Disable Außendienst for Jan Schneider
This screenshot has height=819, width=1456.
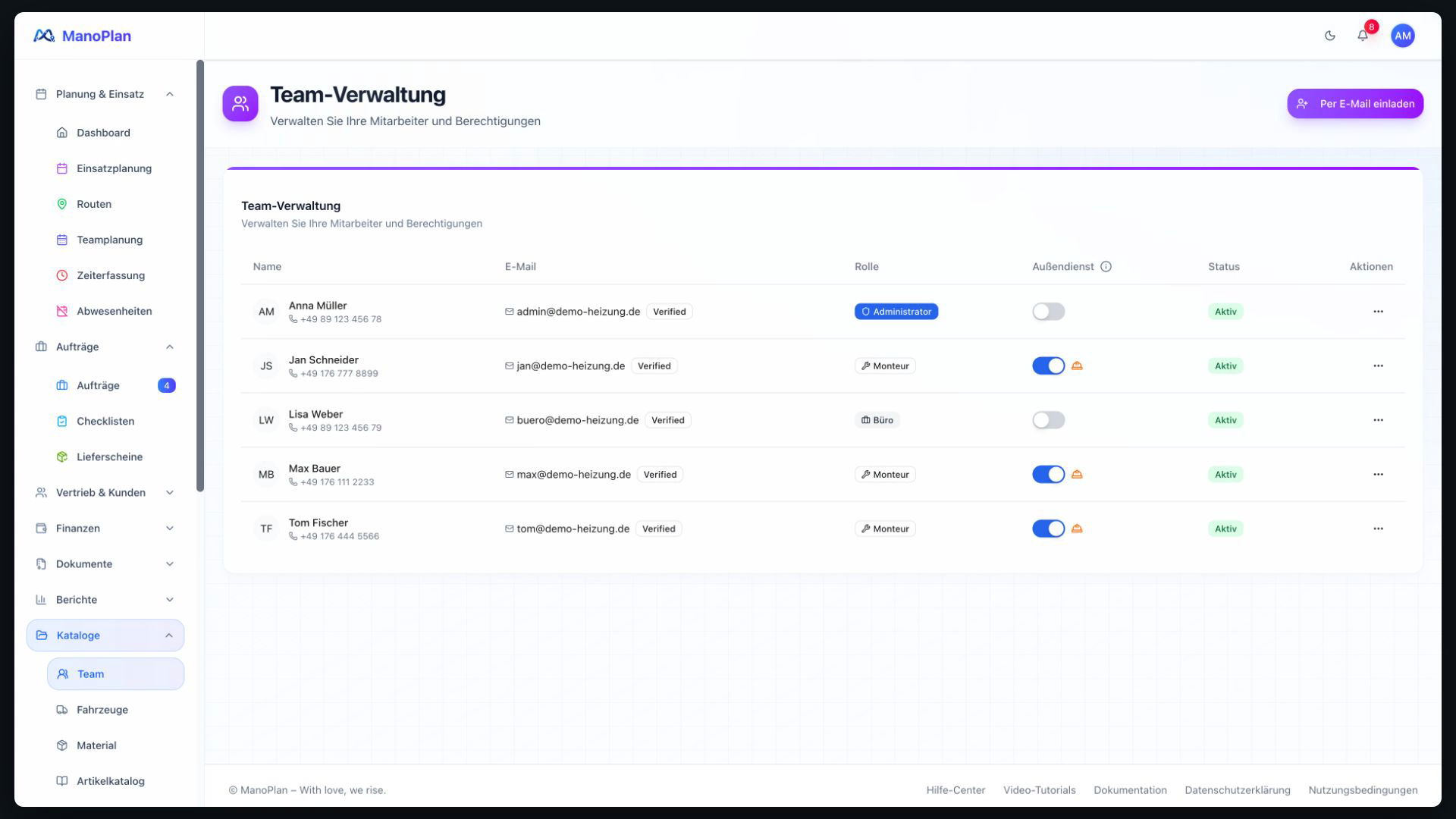1048,366
